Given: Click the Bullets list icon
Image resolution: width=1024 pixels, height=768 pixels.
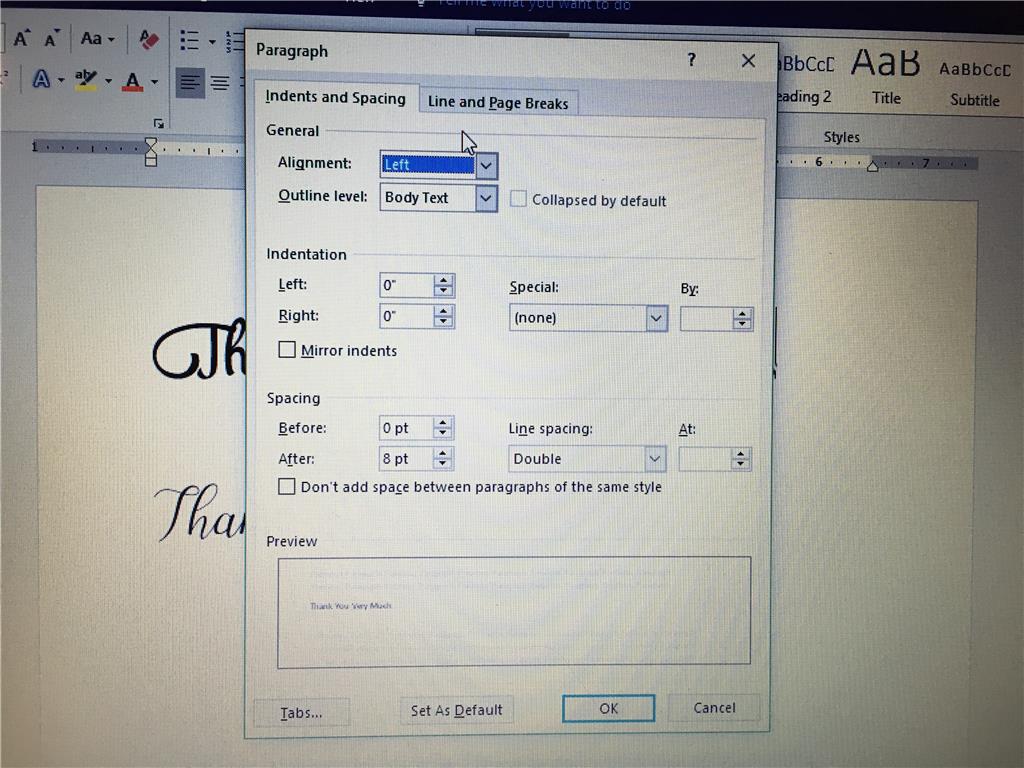Looking at the screenshot, I should tap(189, 40).
